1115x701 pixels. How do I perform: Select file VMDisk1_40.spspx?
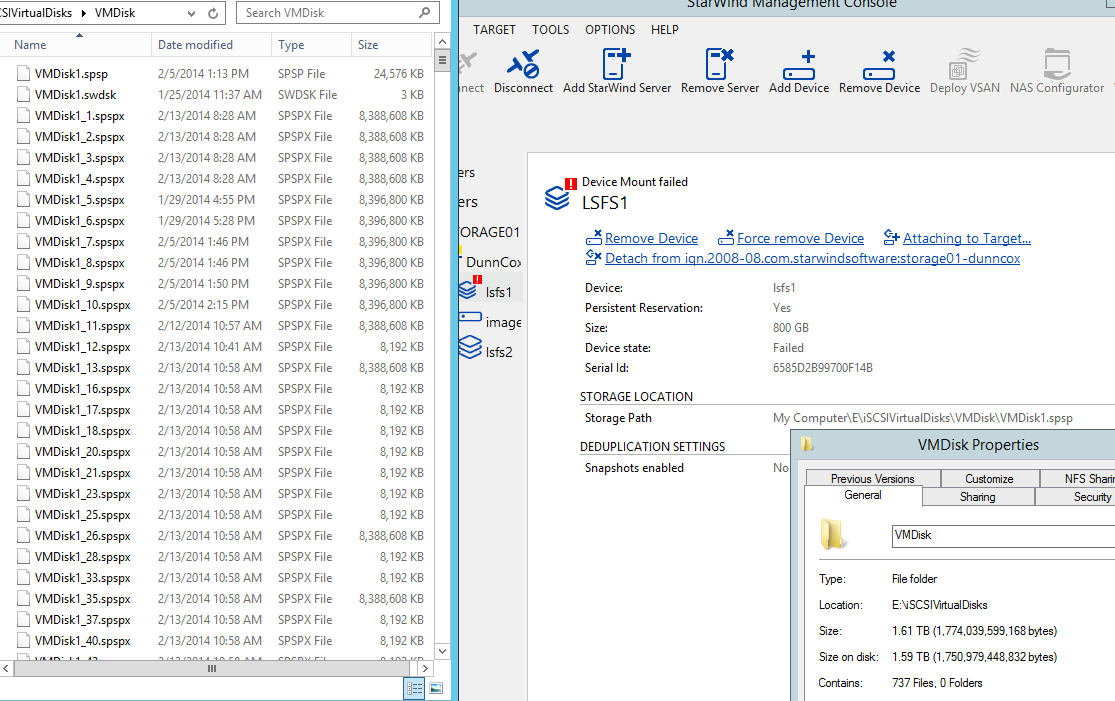82,641
